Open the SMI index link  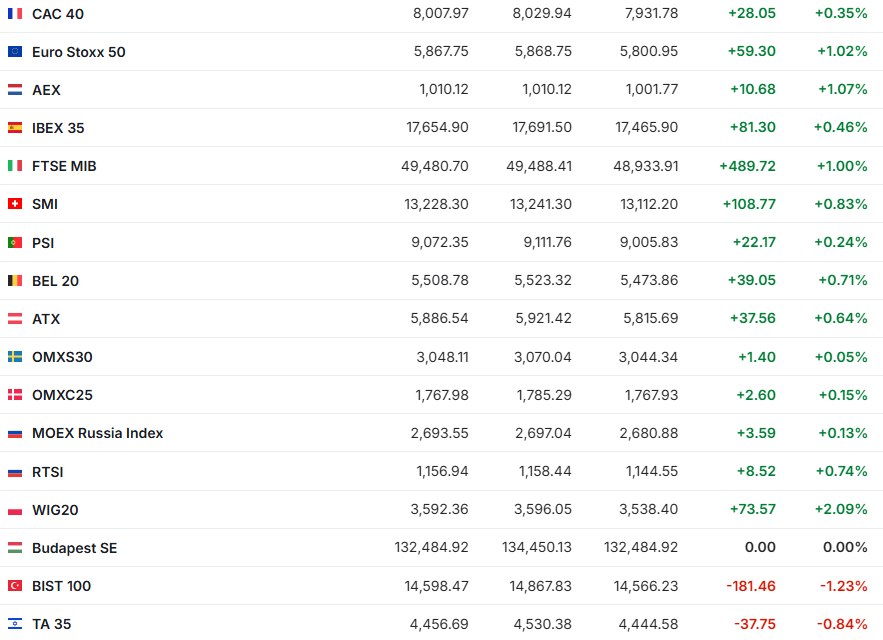coord(45,204)
